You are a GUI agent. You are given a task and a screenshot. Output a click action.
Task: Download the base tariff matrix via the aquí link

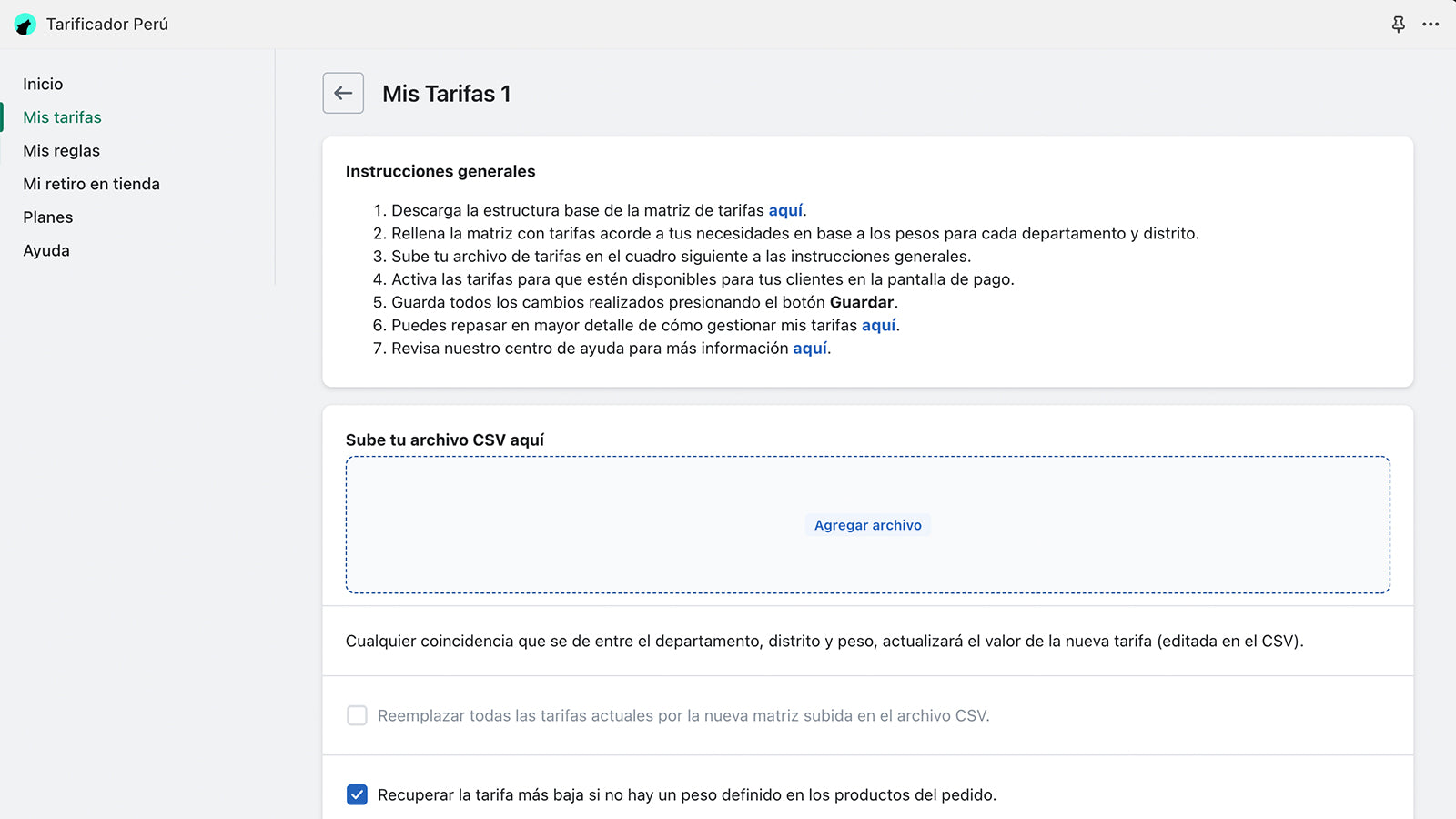coord(786,210)
